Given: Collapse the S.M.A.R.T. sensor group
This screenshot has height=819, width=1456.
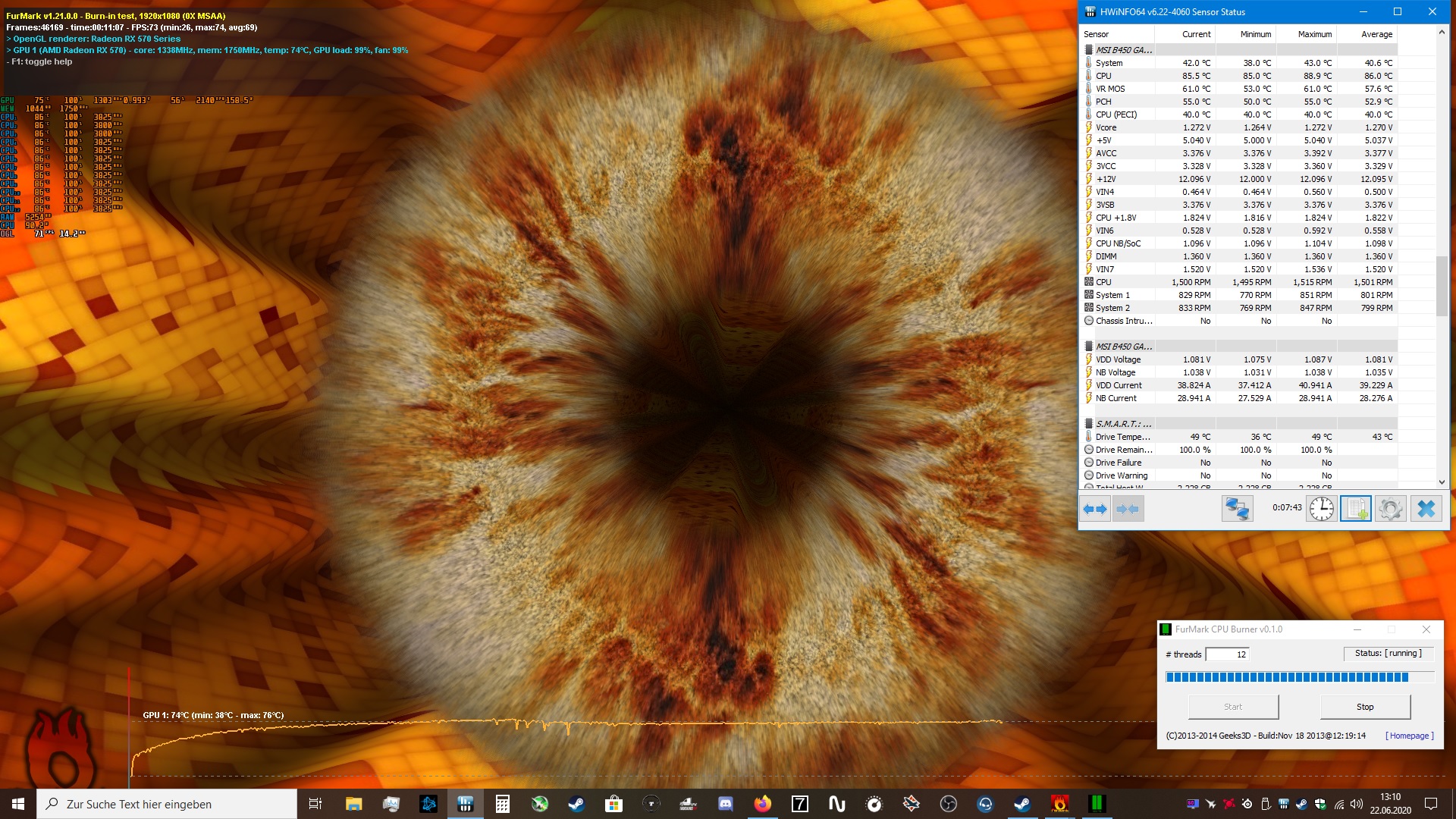Looking at the screenshot, I should 1122,424.
